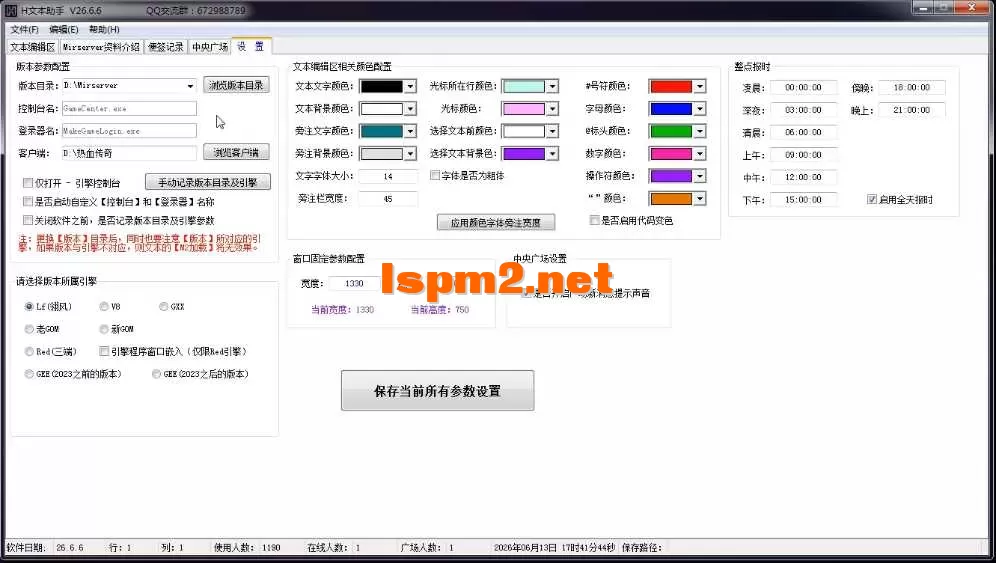Switch to the 文本编辑区 tab
The width and height of the screenshot is (996, 563).
pyautogui.click(x=33, y=47)
